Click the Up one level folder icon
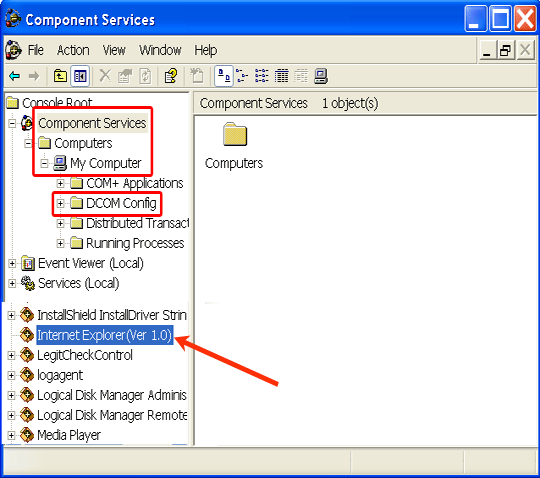The image size is (540, 478). pos(60,75)
